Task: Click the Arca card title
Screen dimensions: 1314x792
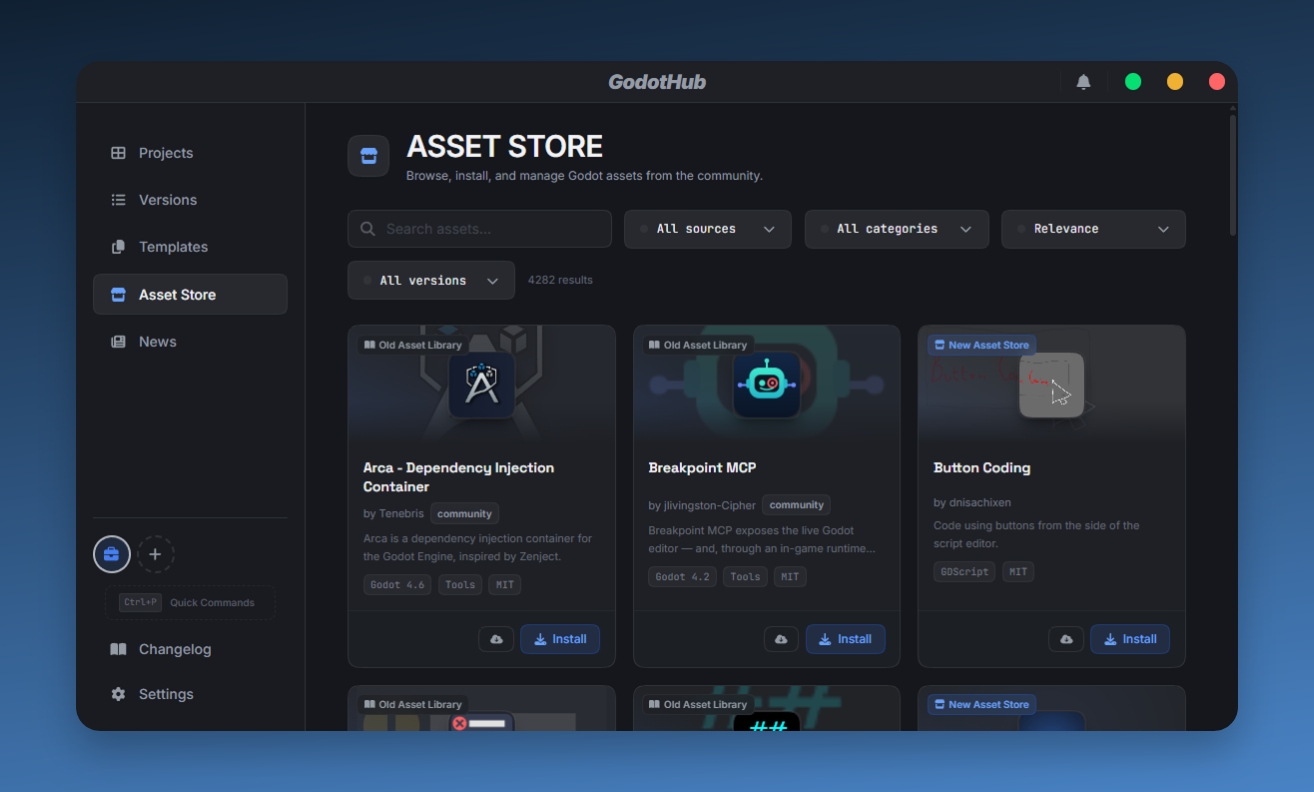Action: coord(458,477)
